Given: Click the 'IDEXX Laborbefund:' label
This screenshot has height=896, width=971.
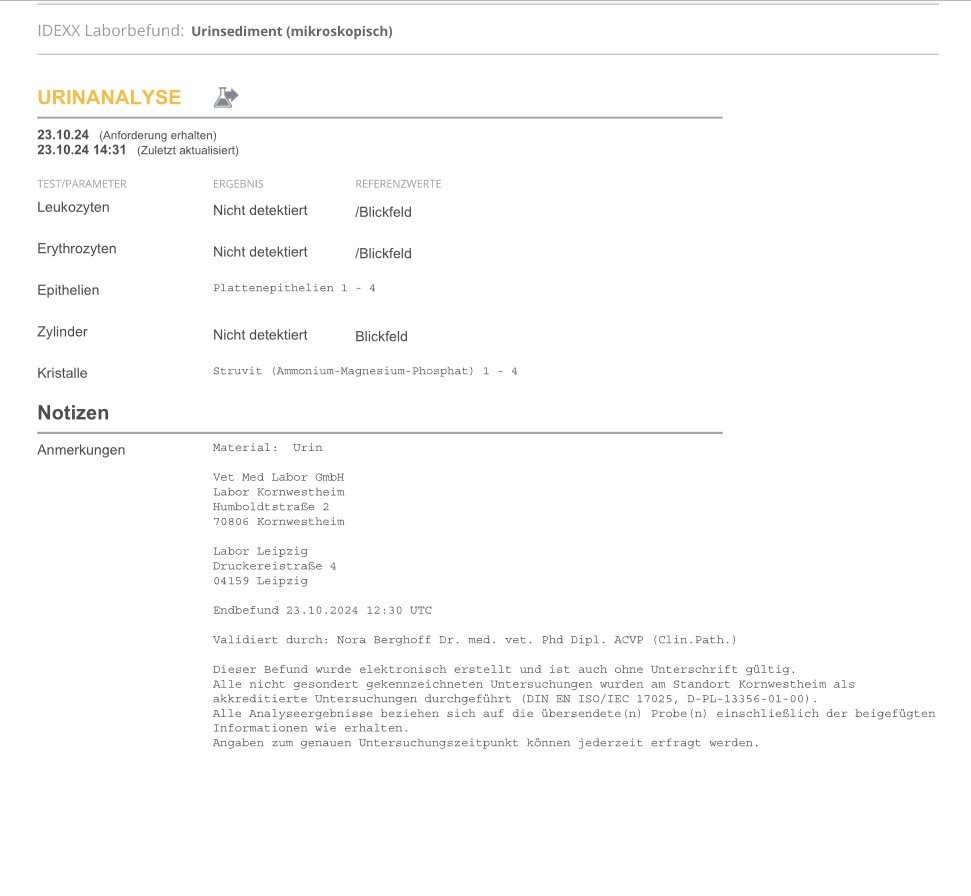Looking at the screenshot, I should tap(111, 31).
